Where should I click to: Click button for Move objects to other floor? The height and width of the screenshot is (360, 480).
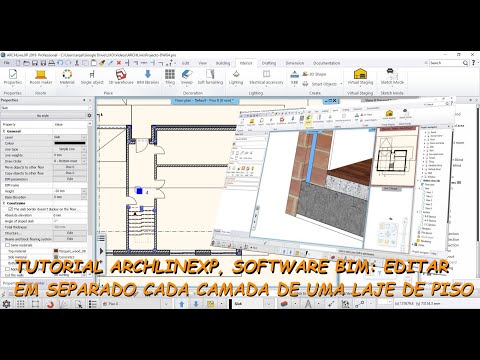(70, 167)
